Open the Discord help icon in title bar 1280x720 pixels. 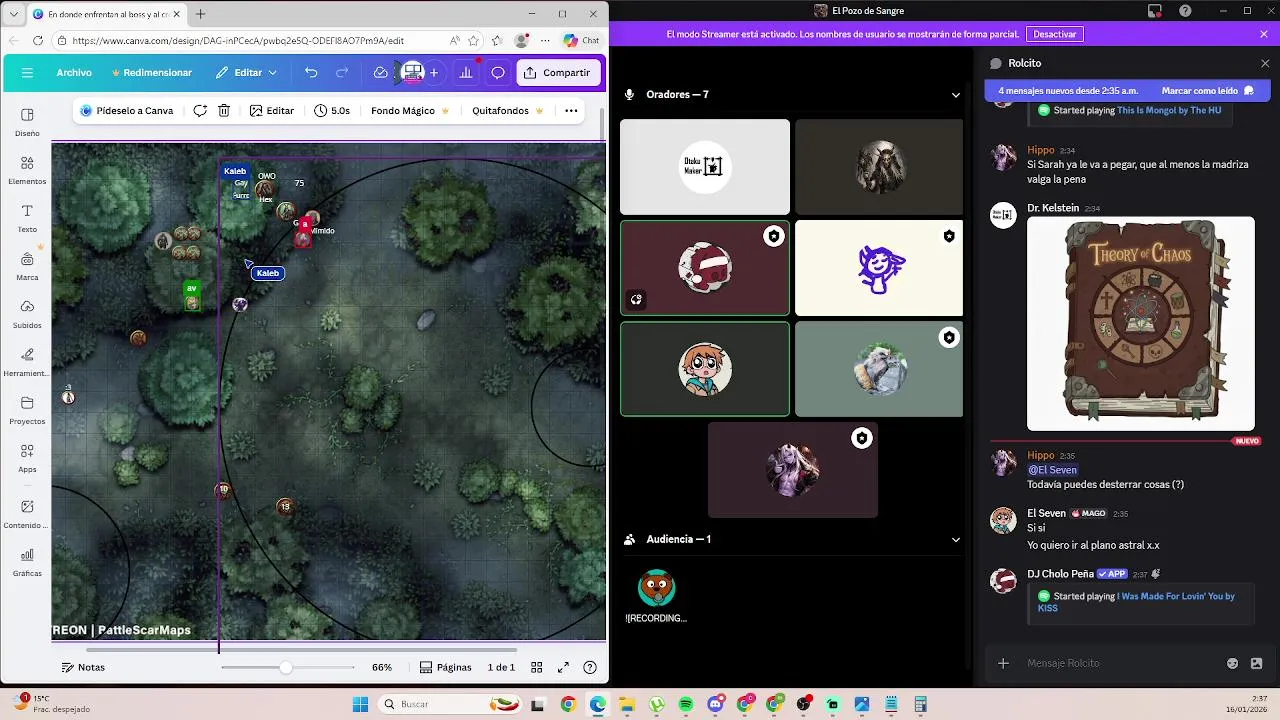(1185, 10)
